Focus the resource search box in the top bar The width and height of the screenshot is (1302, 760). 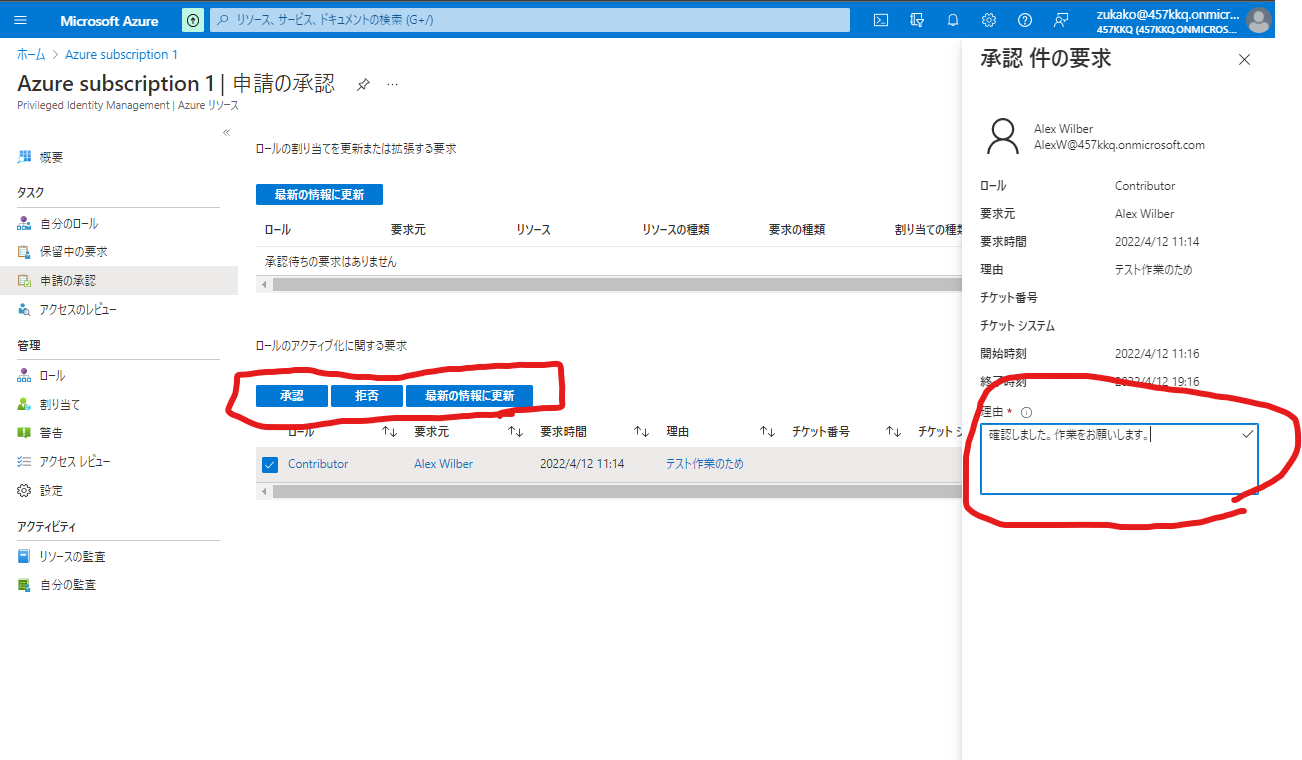tap(530, 20)
